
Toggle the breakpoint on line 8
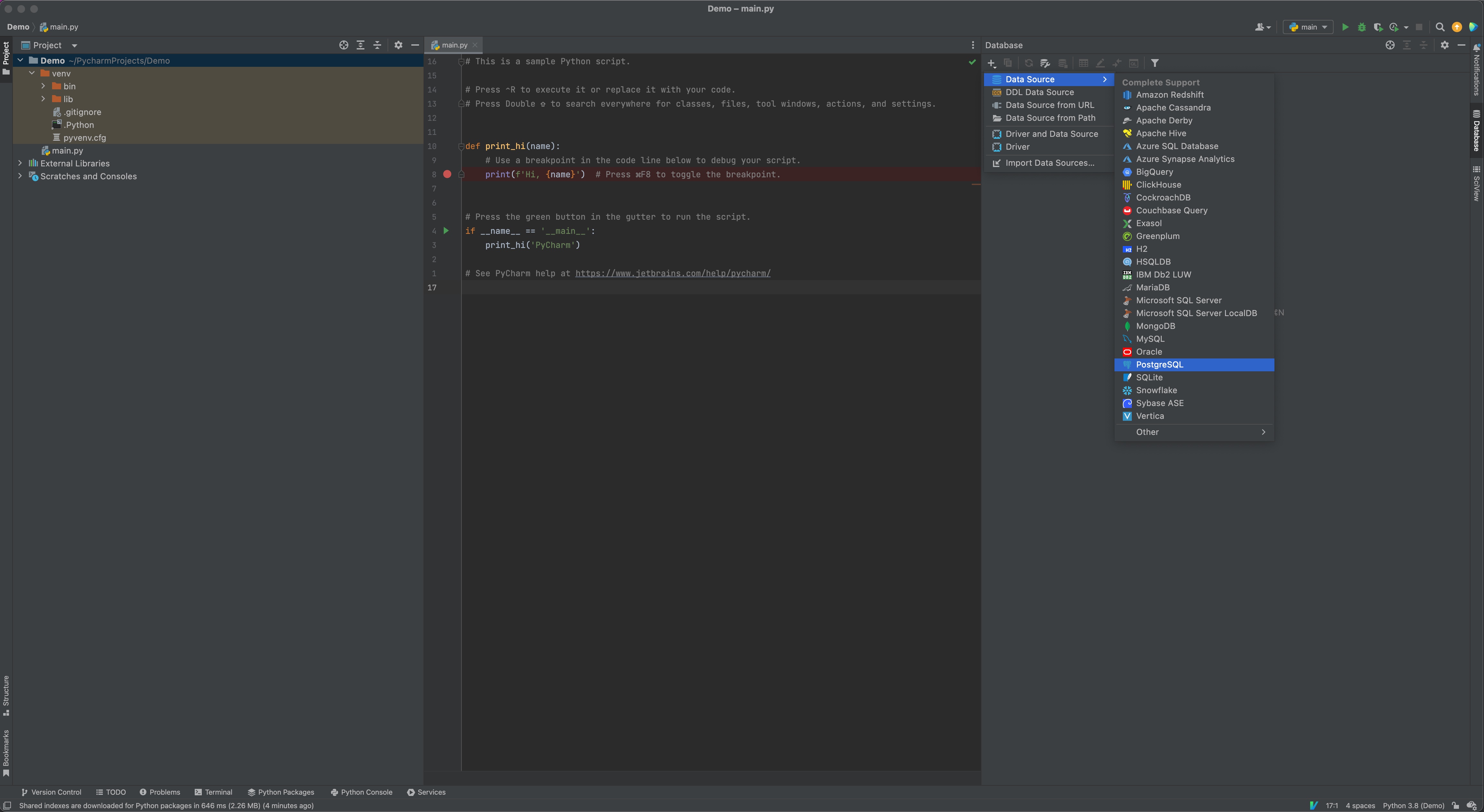pyautogui.click(x=447, y=174)
